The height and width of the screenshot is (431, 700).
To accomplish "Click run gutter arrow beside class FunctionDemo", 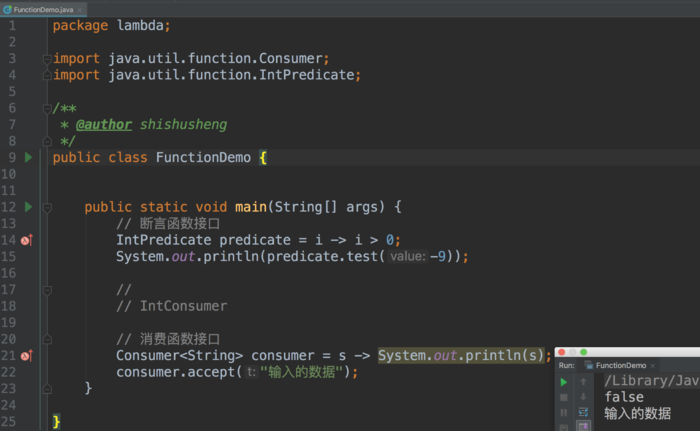I will pos(28,157).
